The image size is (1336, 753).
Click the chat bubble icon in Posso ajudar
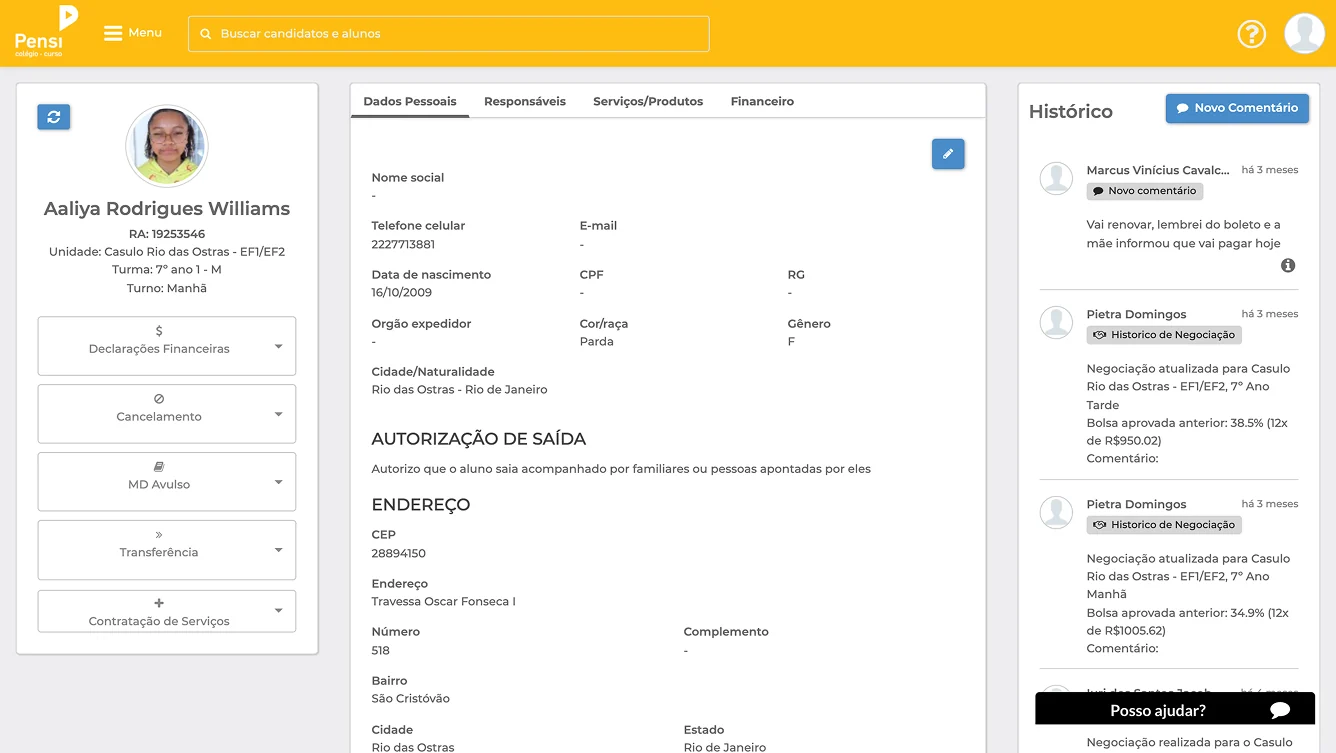click(1280, 711)
